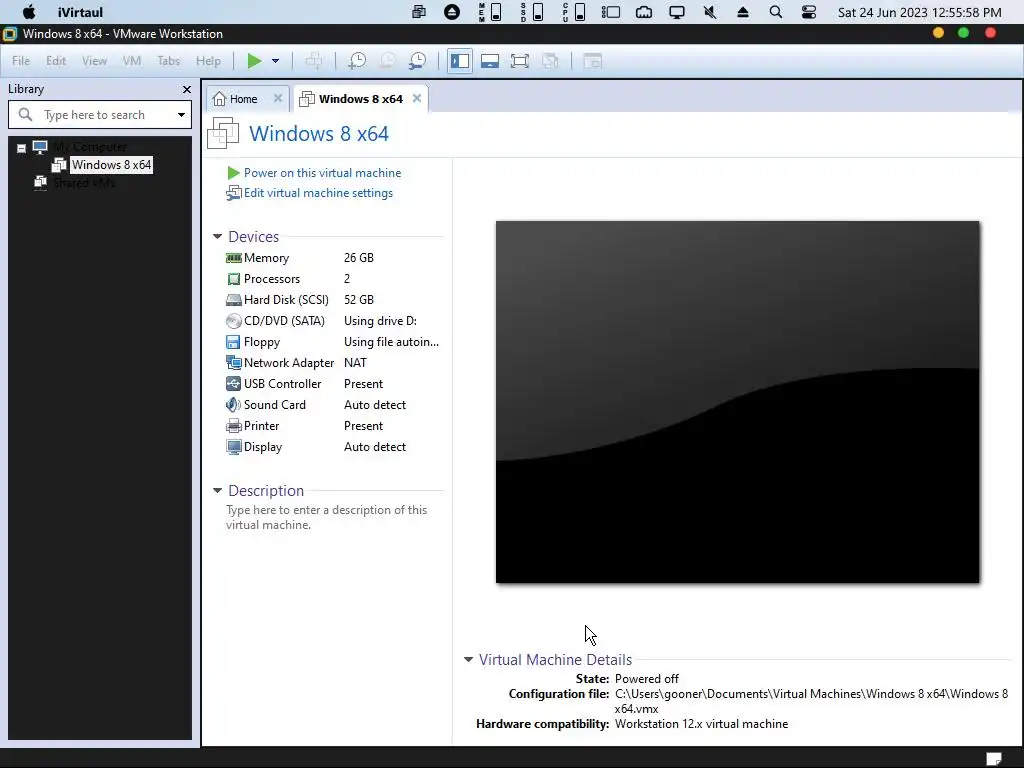1024x768 pixels.
Task: Click the VM screen preview thumbnail
Action: 737,402
